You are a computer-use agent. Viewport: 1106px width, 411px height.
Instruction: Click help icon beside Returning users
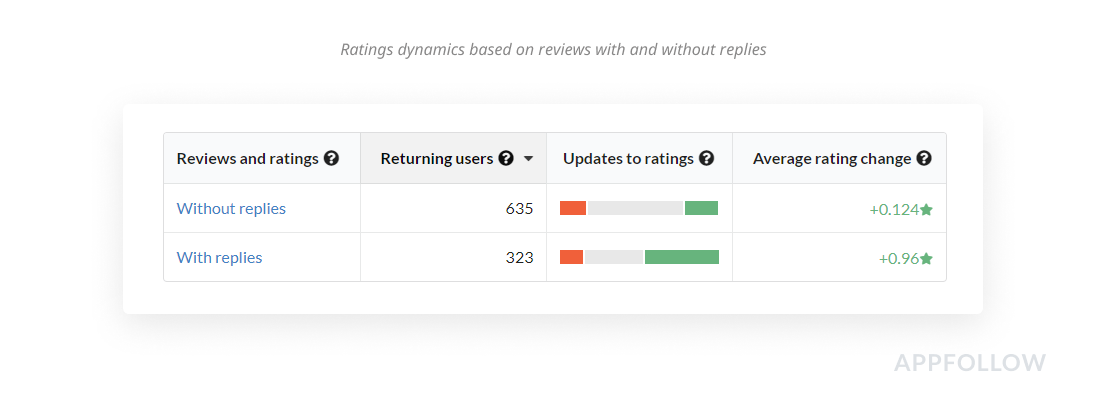point(506,158)
